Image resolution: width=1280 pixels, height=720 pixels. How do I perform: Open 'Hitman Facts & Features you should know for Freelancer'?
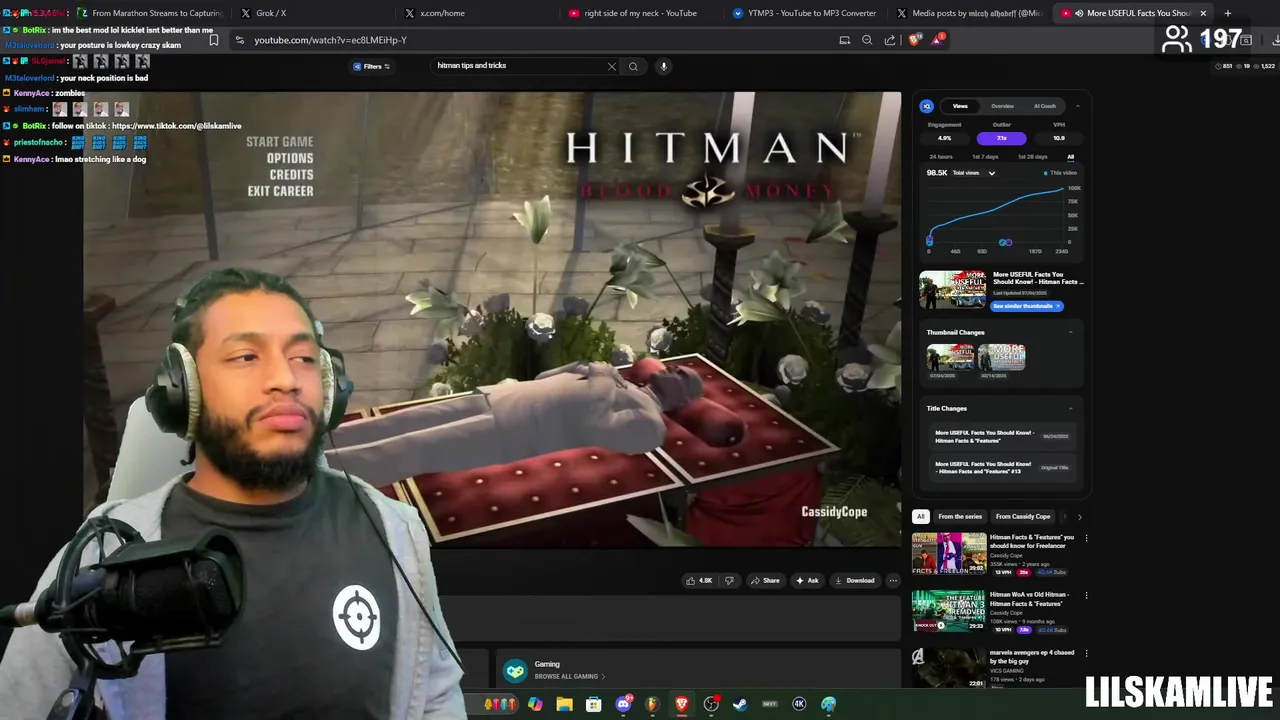click(1032, 541)
